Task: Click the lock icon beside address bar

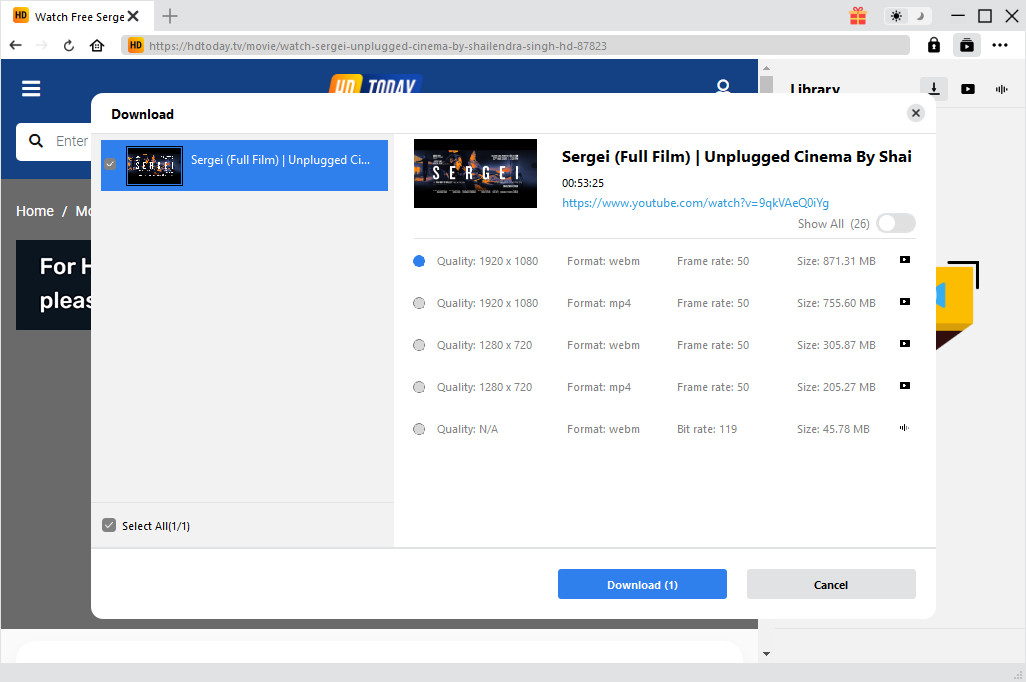Action: click(933, 45)
